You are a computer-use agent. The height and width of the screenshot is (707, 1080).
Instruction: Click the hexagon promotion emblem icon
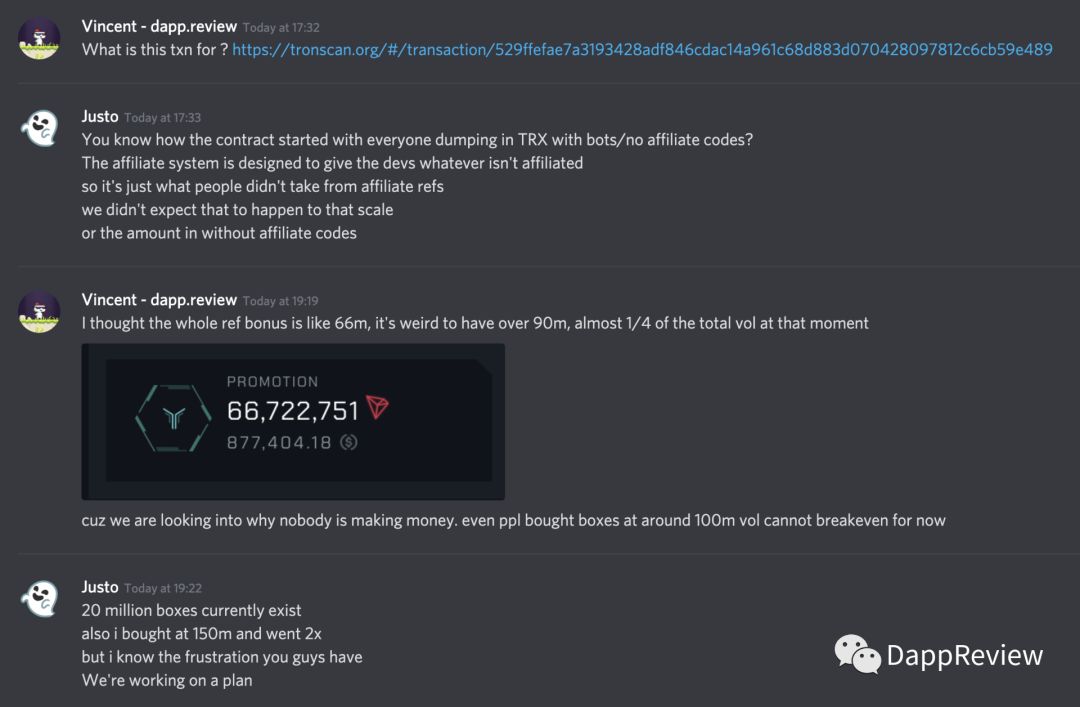point(174,418)
